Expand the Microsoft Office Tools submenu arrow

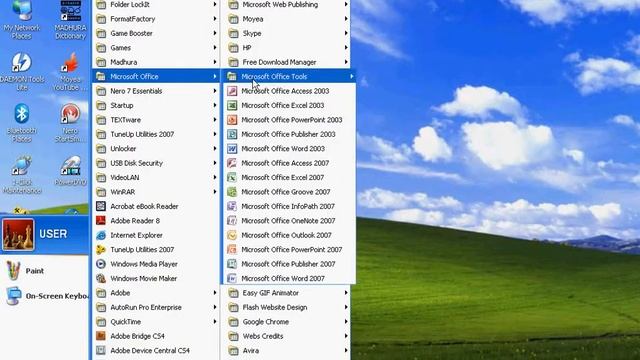351,76
